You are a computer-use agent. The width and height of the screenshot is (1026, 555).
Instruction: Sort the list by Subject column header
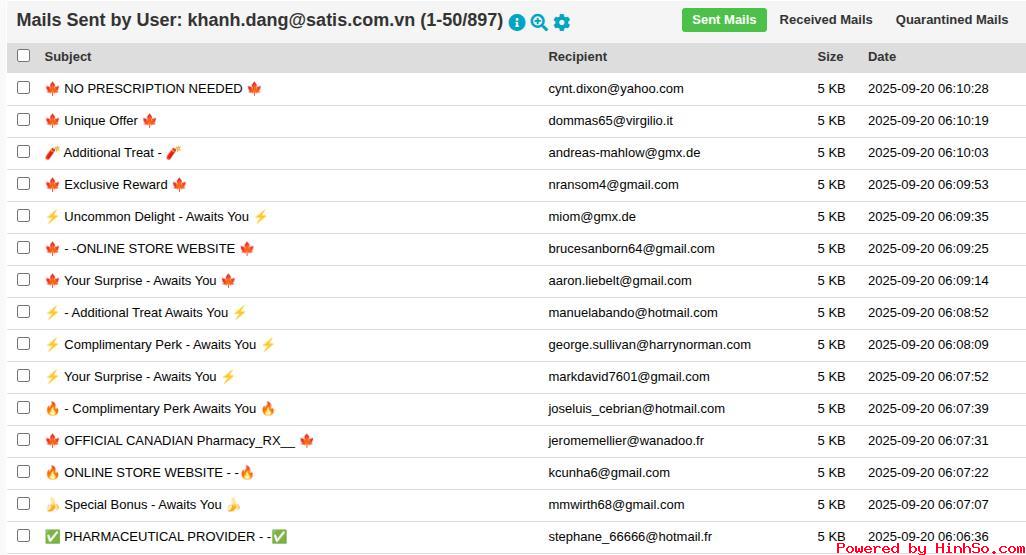tap(68, 57)
